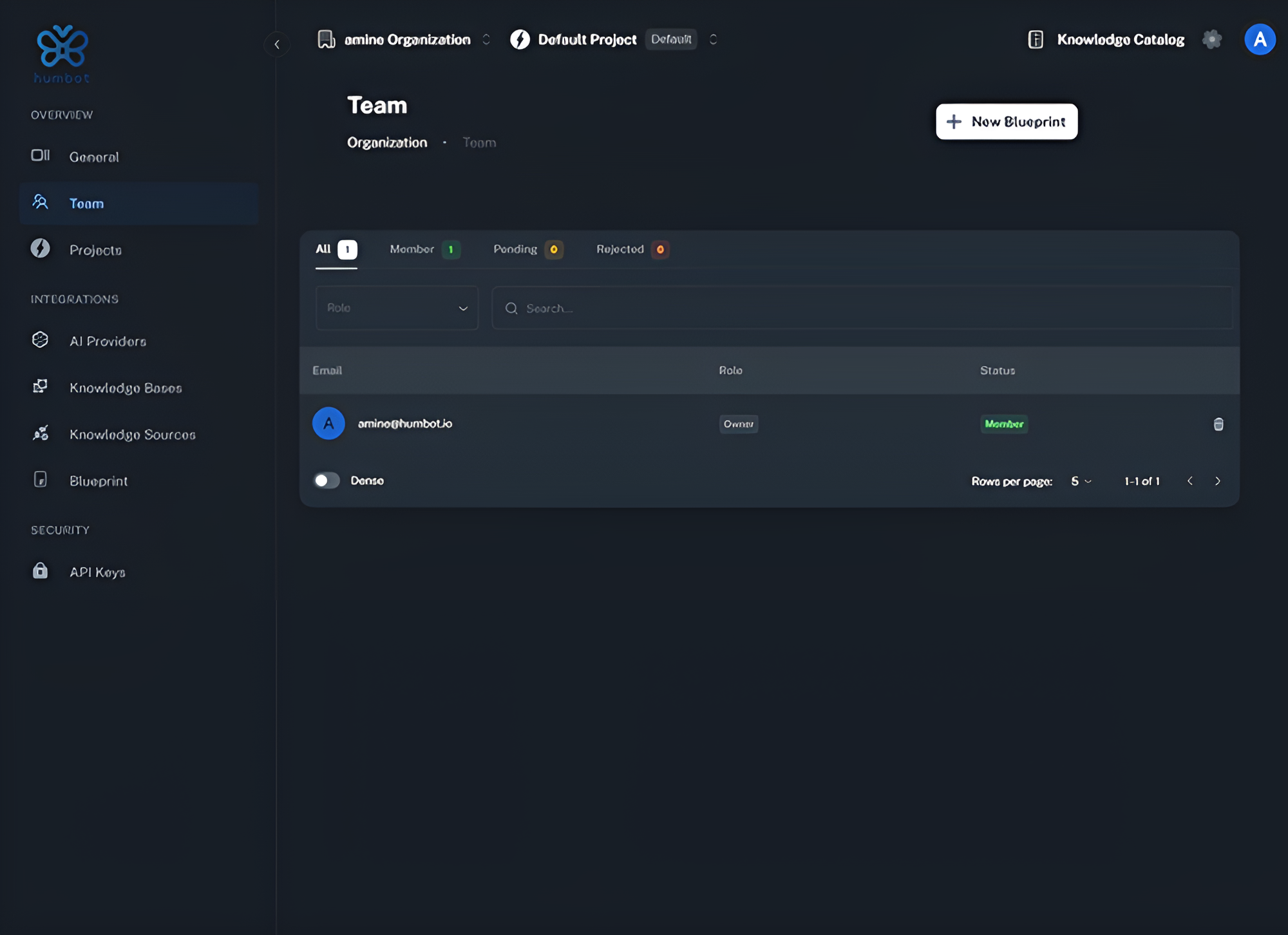Expand the Role filter dropdown

[397, 308]
